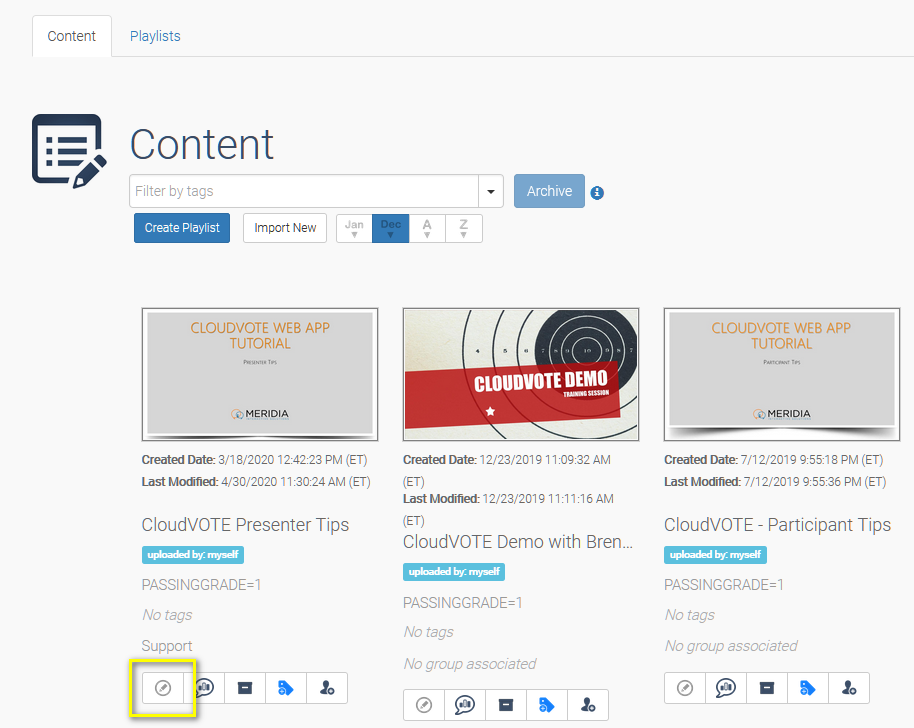Assign group to CloudVOTE - Participant Tips
This screenshot has width=914, height=728.
849,688
